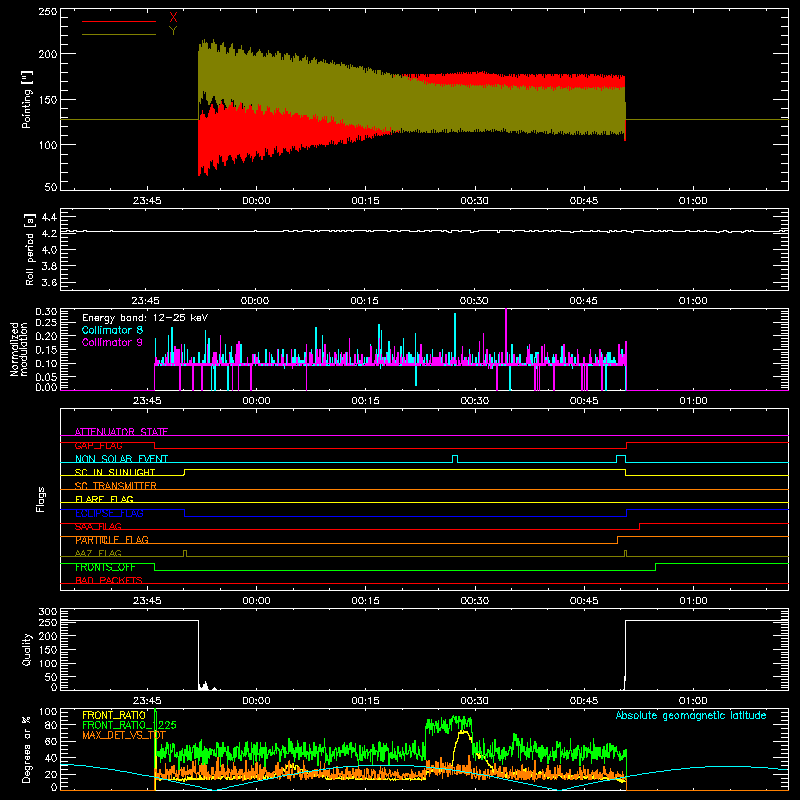The width and height of the screenshot is (800, 800).
Task: Click the 4.4 value on Roll period axis
Action: (49, 217)
